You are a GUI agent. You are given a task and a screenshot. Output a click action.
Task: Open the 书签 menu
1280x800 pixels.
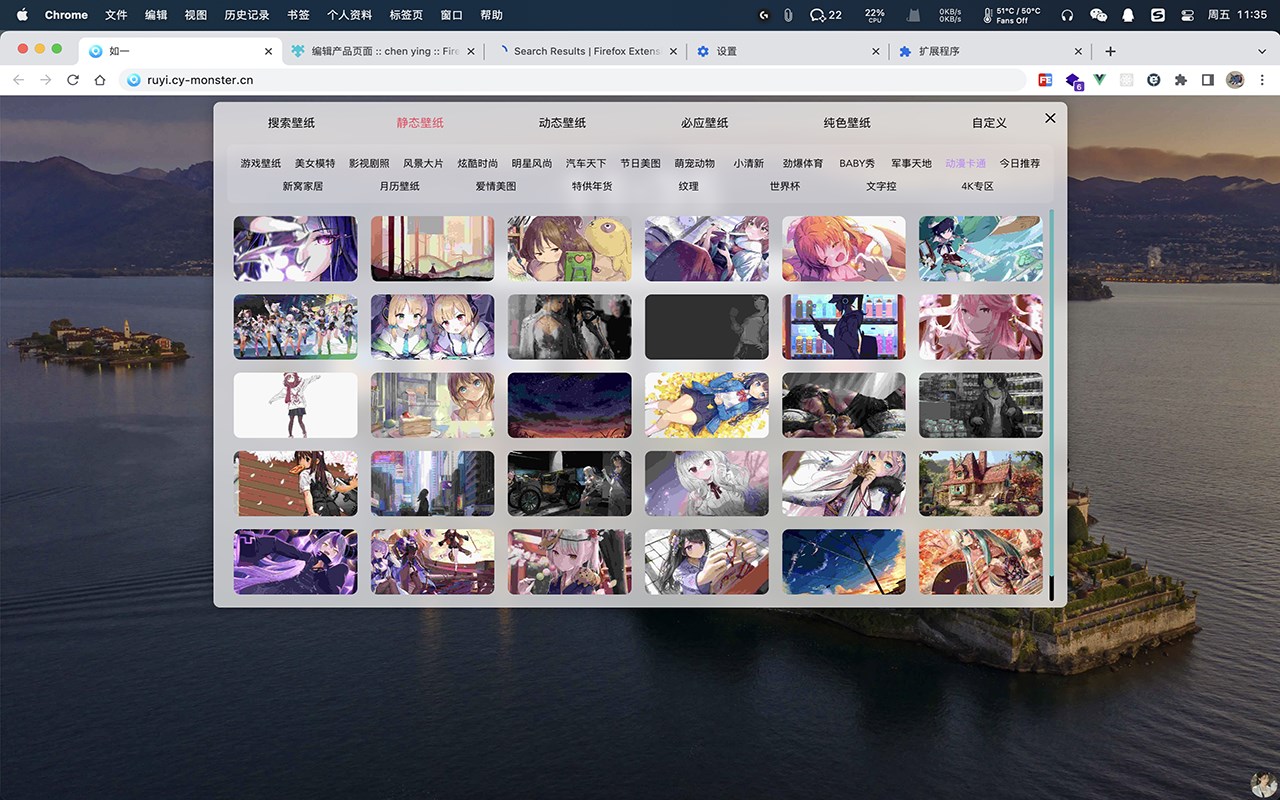(x=298, y=15)
